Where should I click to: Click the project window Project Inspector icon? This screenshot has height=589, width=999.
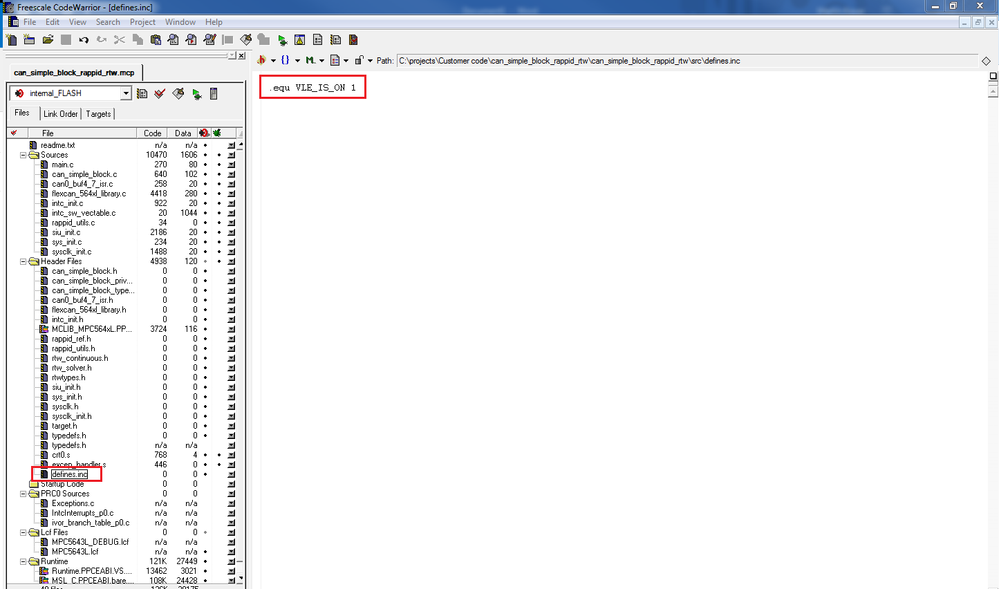(214, 94)
